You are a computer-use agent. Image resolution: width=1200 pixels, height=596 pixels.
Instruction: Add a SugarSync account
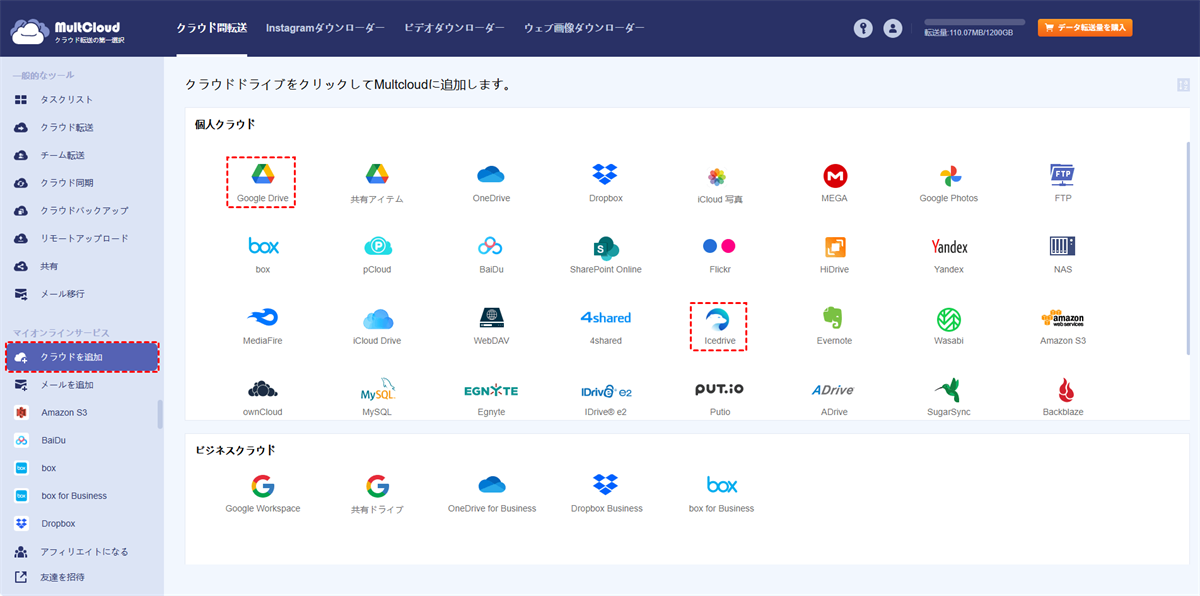pyautogui.click(x=949, y=397)
